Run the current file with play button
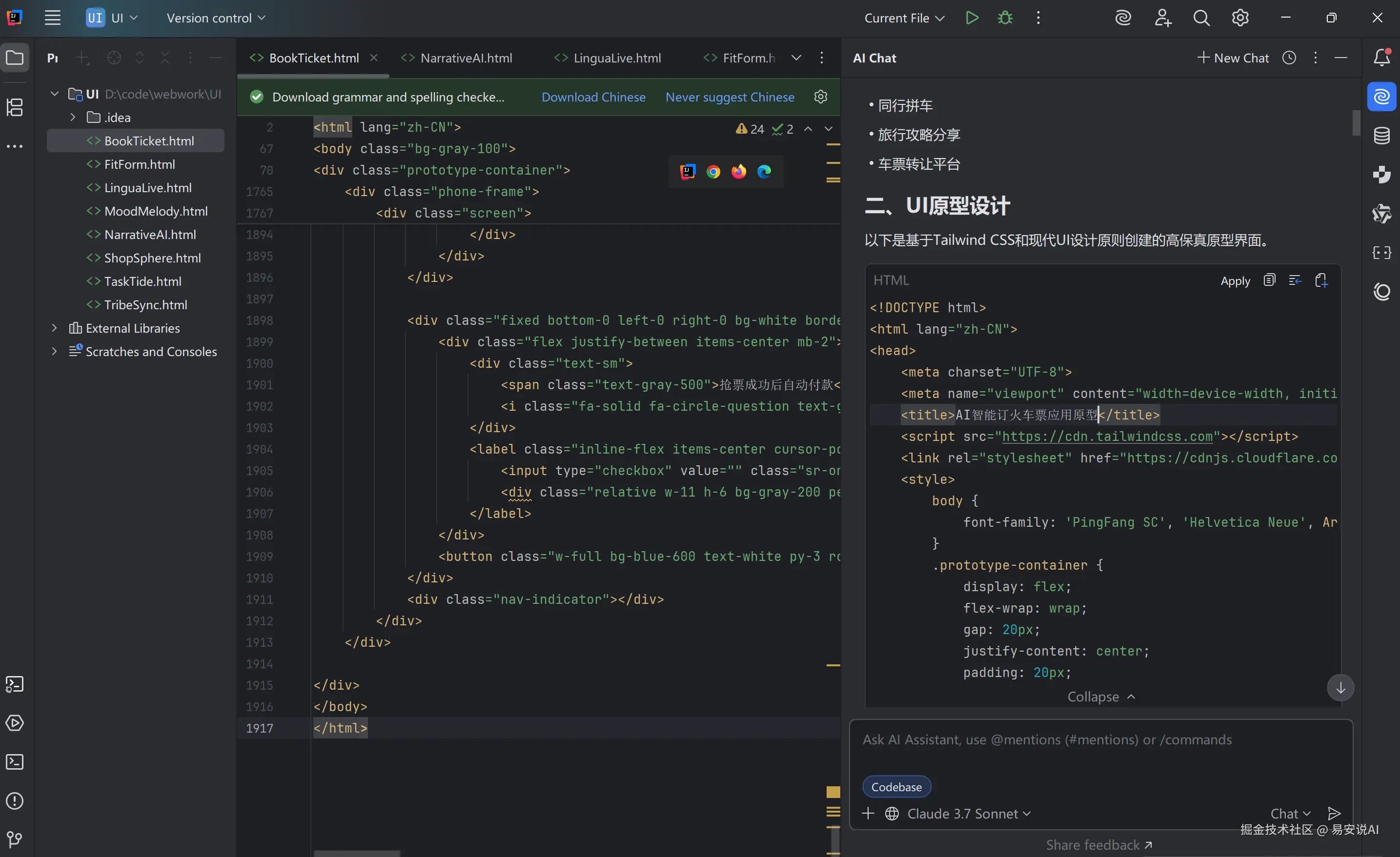This screenshot has height=857, width=1400. point(972,18)
